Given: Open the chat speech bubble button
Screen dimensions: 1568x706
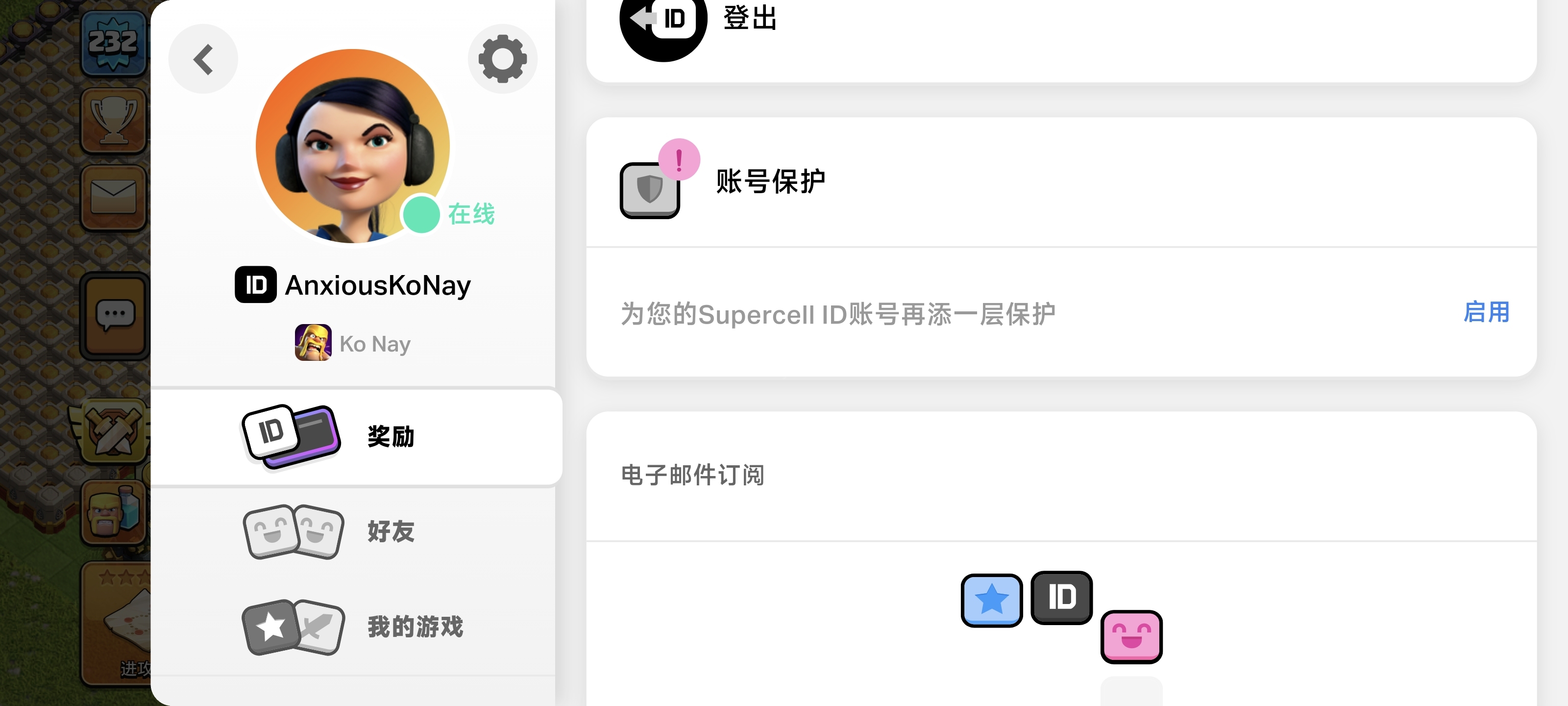Looking at the screenshot, I should (115, 315).
